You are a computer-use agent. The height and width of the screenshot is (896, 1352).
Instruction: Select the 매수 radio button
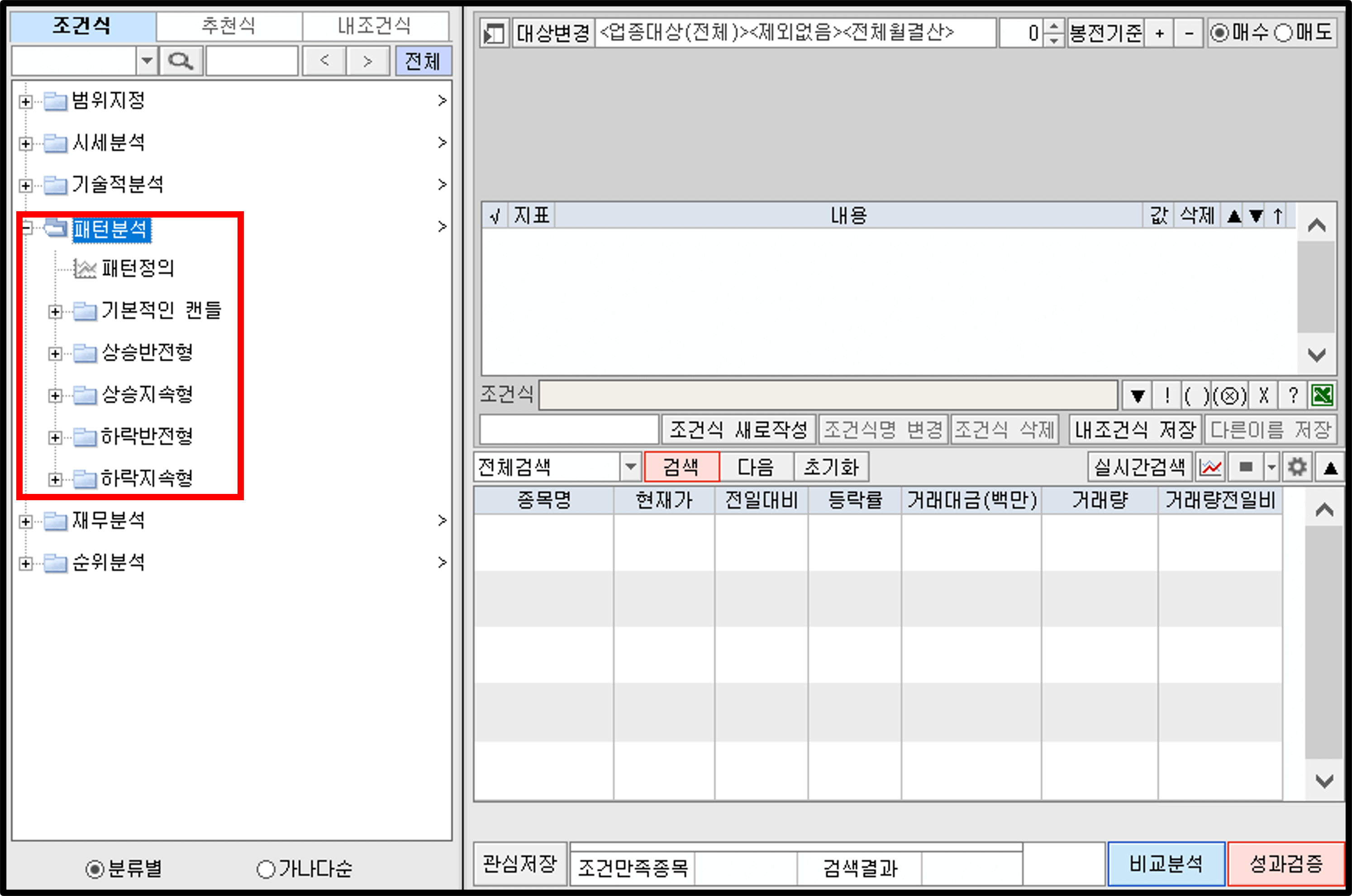point(1219,33)
